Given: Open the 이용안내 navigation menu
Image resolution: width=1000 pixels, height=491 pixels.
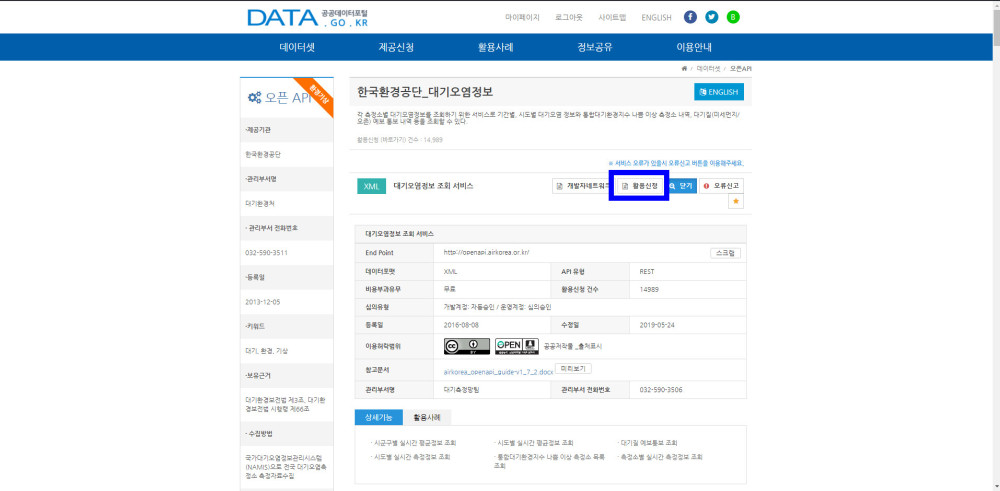Looking at the screenshot, I should coord(694,47).
